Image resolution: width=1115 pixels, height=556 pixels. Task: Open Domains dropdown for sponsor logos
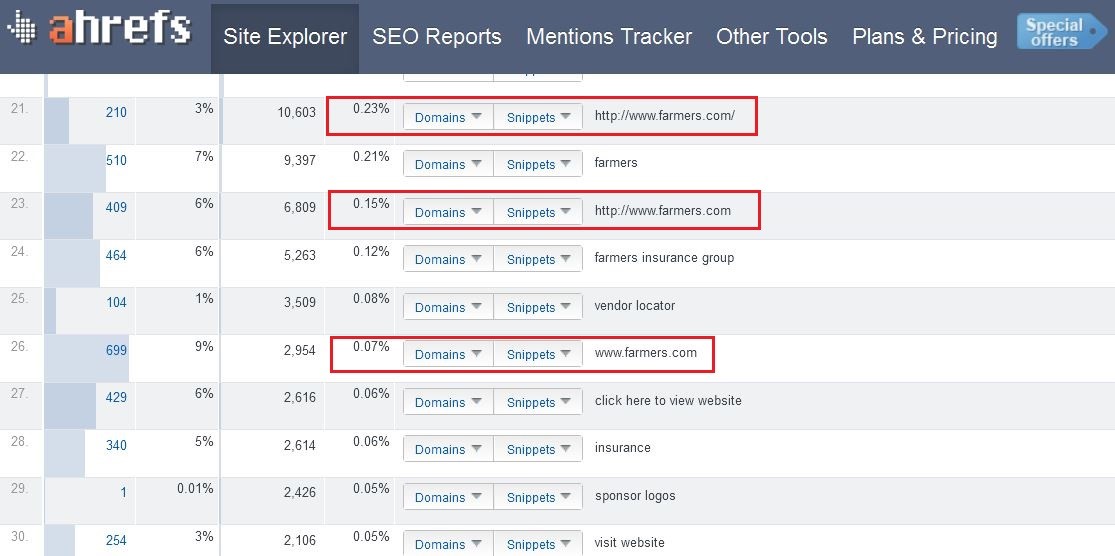click(448, 497)
